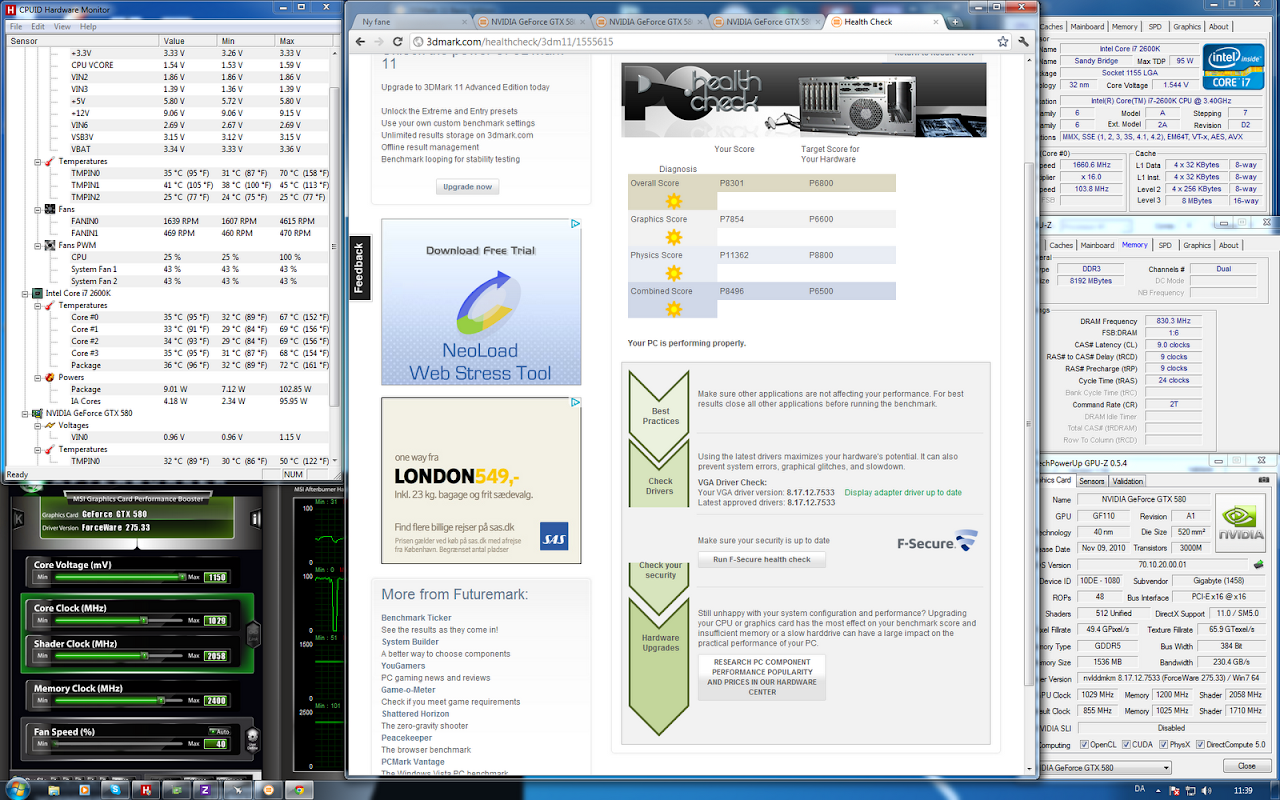Click the Chrome wrench settings icon
Viewport: 1280px width, 800px height.
click(x=1023, y=42)
